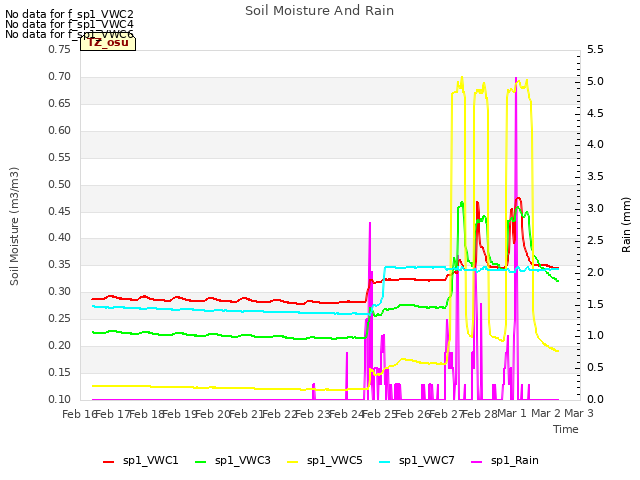Click the Feb 20 x-axis tick label
The height and width of the screenshot is (480, 640).
point(213,414)
